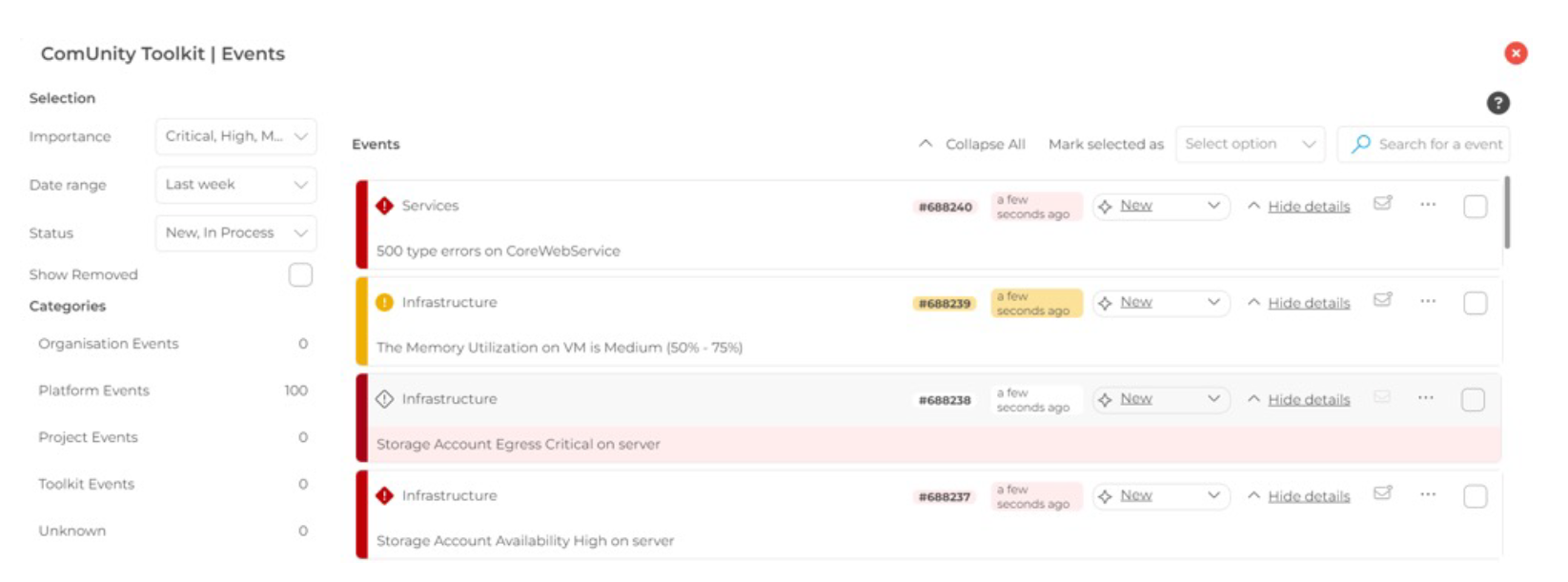Image resolution: width=1568 pixels, height=582 pixels.
Task: Click the Search for a event field
Action: (x=1439, y=145)
